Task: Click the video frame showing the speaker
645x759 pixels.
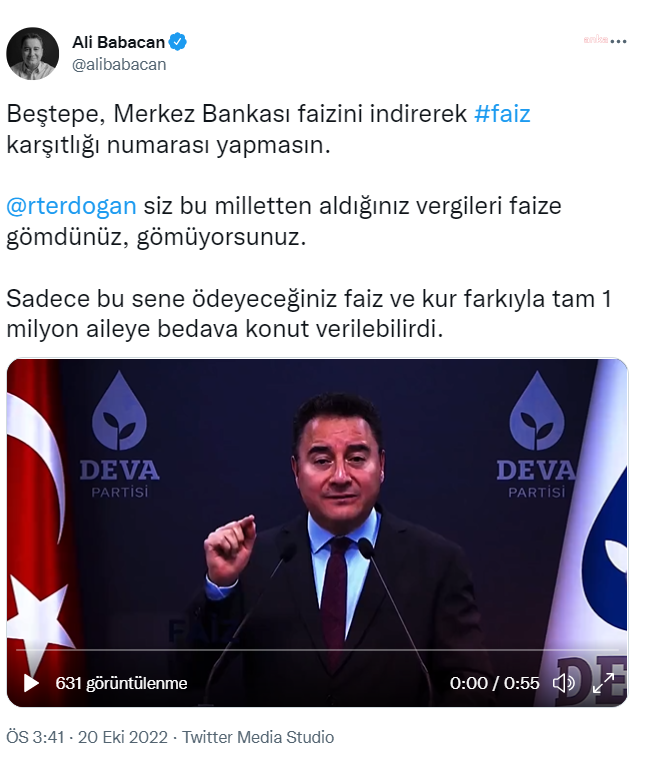Action: (x=317, y=532)
